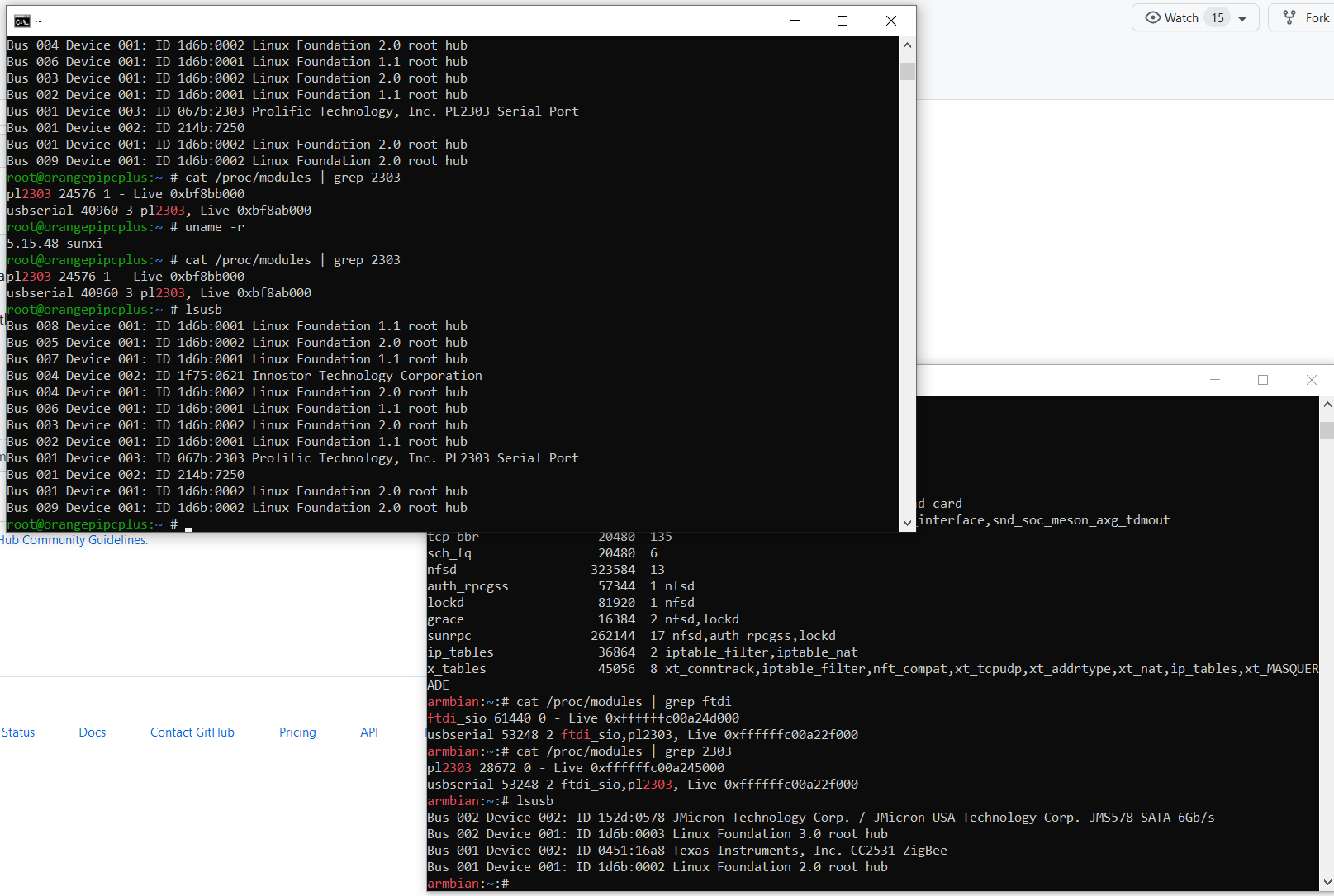Click the watcher count badge showing 15
The height and width of the screenshot is (896, 1334).
click(x=1218, y=17)
